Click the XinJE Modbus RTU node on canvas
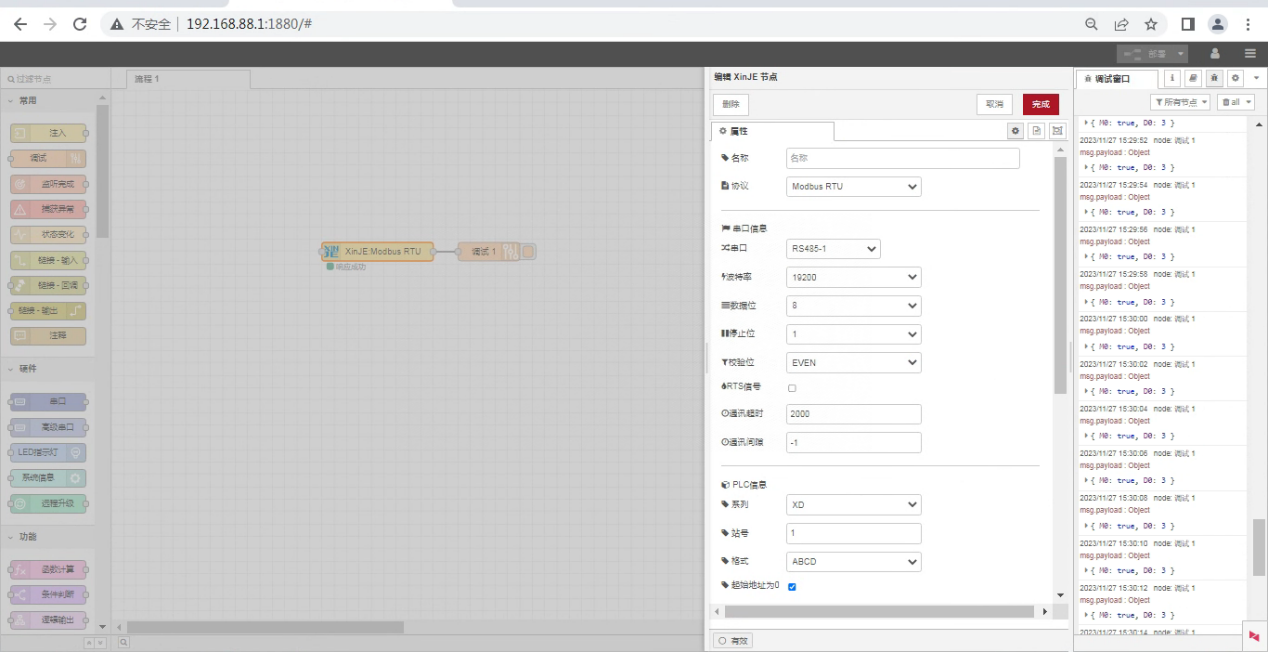1268x652 pixels. [x=378, y=251]
